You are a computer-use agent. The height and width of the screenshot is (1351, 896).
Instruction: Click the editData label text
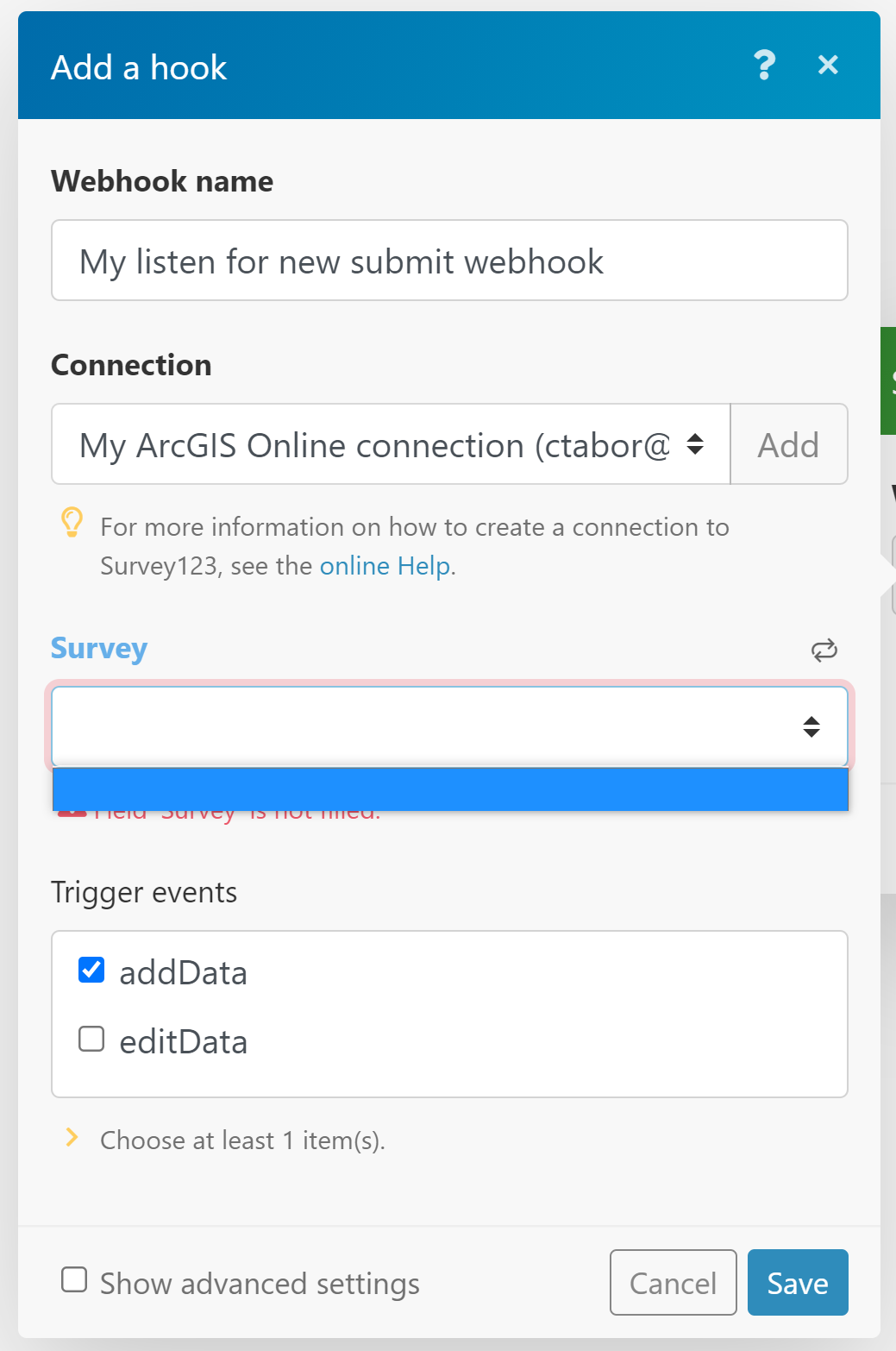184,1042
